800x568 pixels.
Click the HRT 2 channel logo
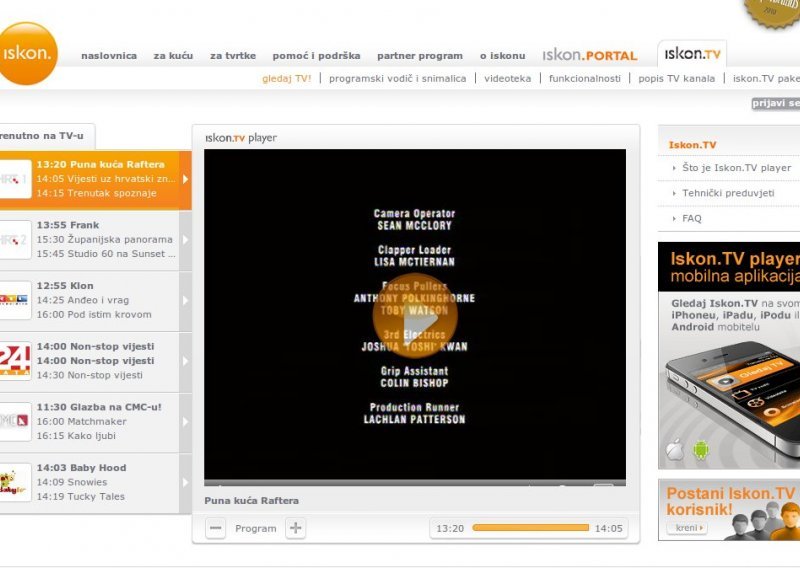14,240
